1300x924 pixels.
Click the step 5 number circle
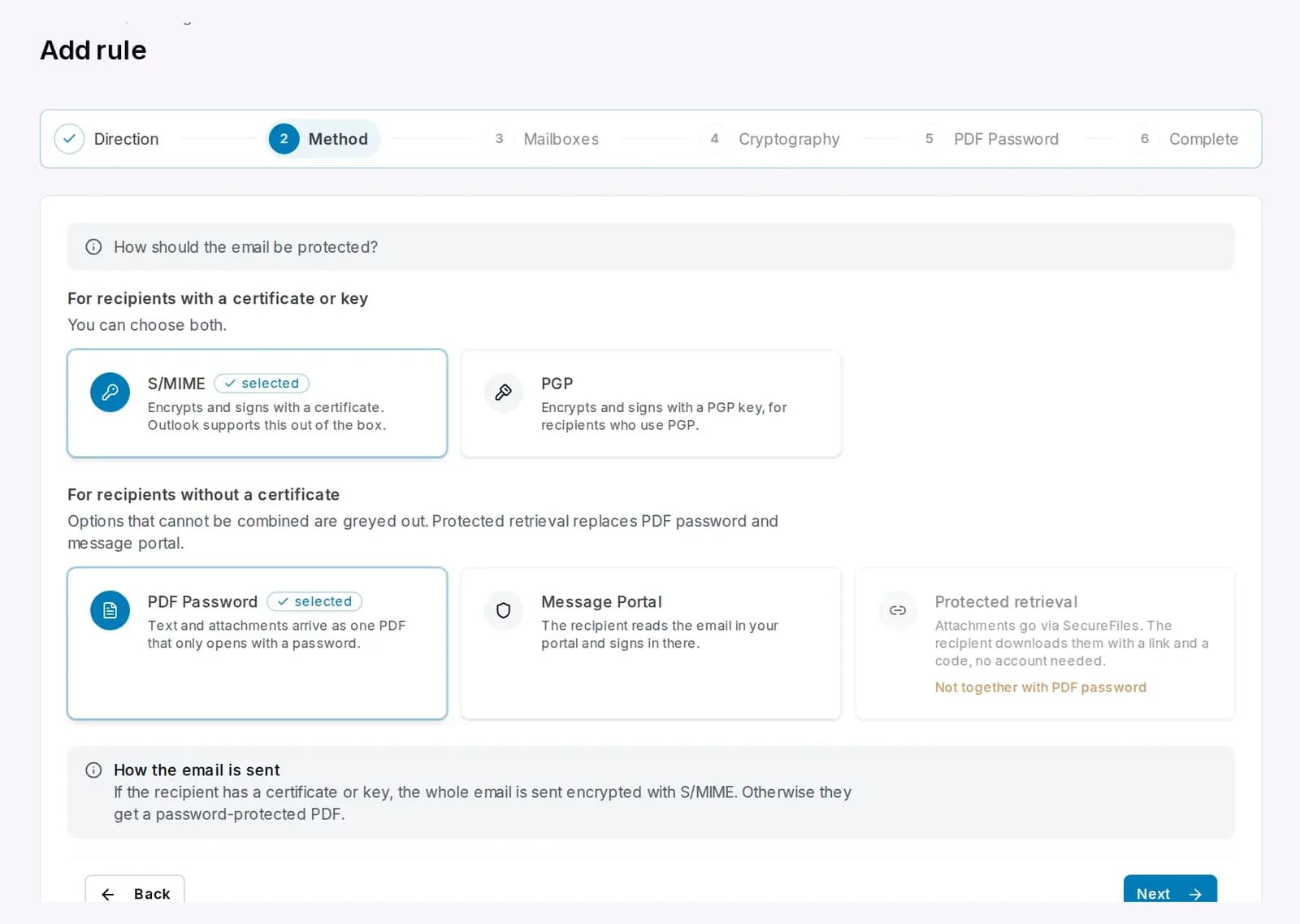929,139
